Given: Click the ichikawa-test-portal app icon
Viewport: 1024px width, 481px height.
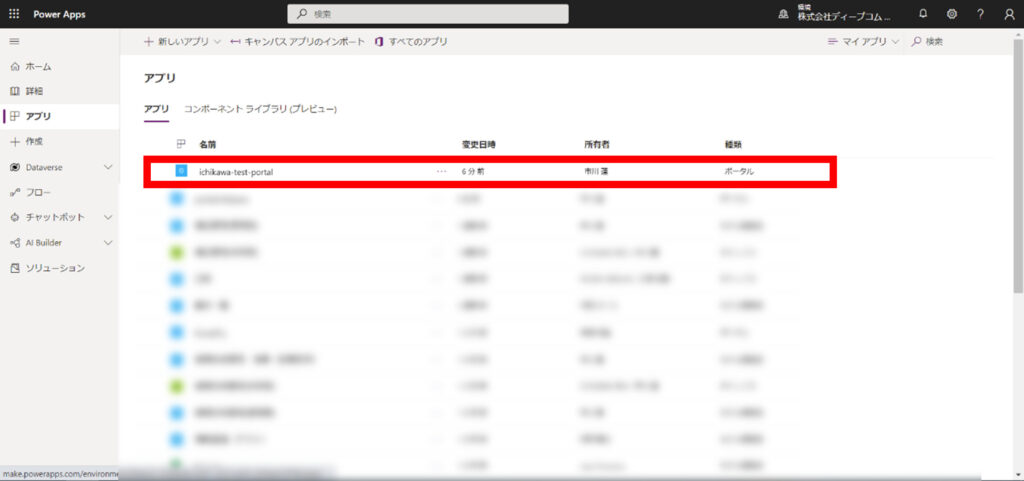Looking at the screenshot, I should (181, 171).
